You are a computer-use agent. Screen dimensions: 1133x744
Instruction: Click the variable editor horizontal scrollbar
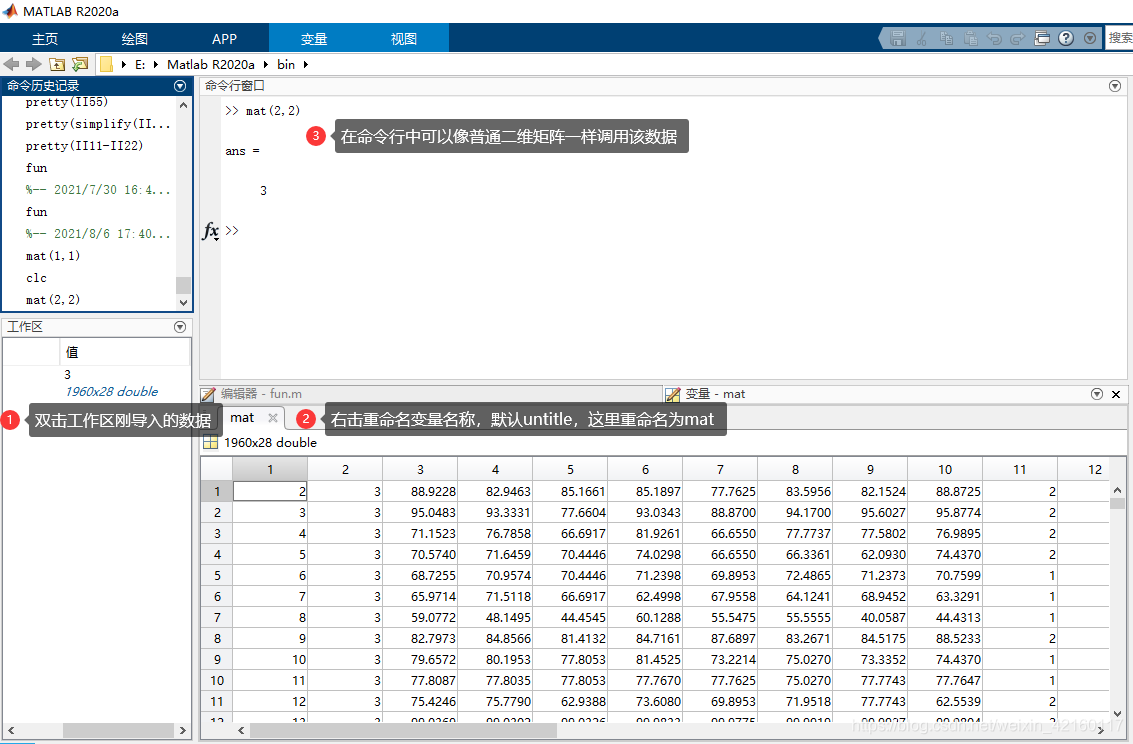pyautogui.click(x=400, y=730)
